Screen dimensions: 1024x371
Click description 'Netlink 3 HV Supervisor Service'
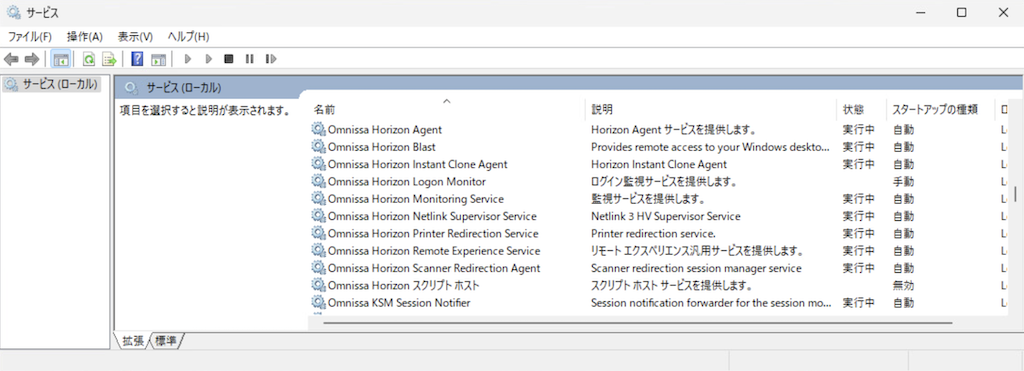[x=665, y=216]
